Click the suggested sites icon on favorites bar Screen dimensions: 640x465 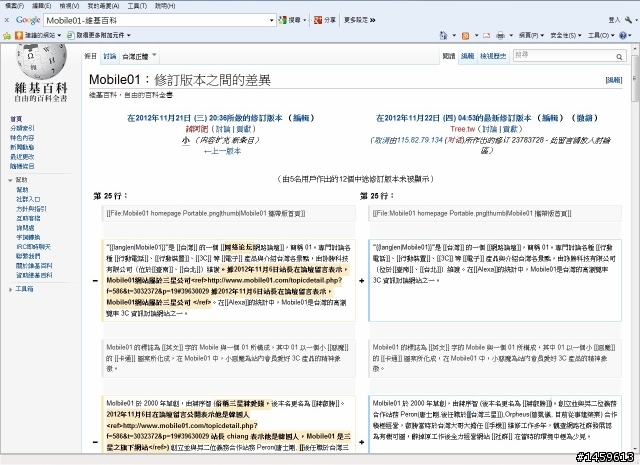click(19, 36)
